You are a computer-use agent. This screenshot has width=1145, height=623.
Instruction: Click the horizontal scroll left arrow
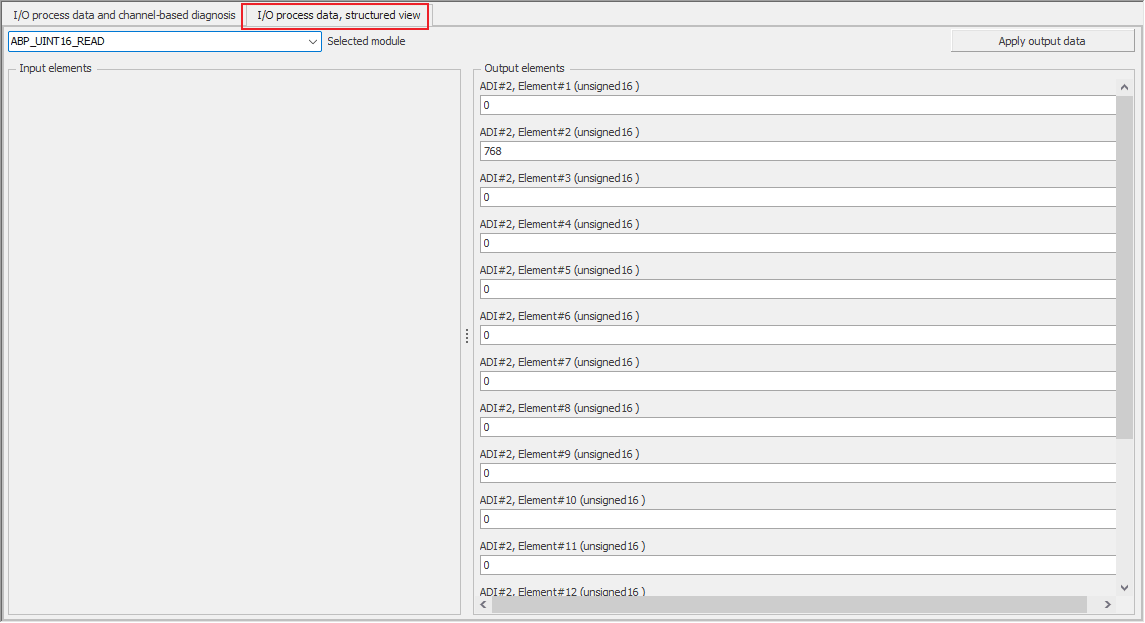[484, 605]
